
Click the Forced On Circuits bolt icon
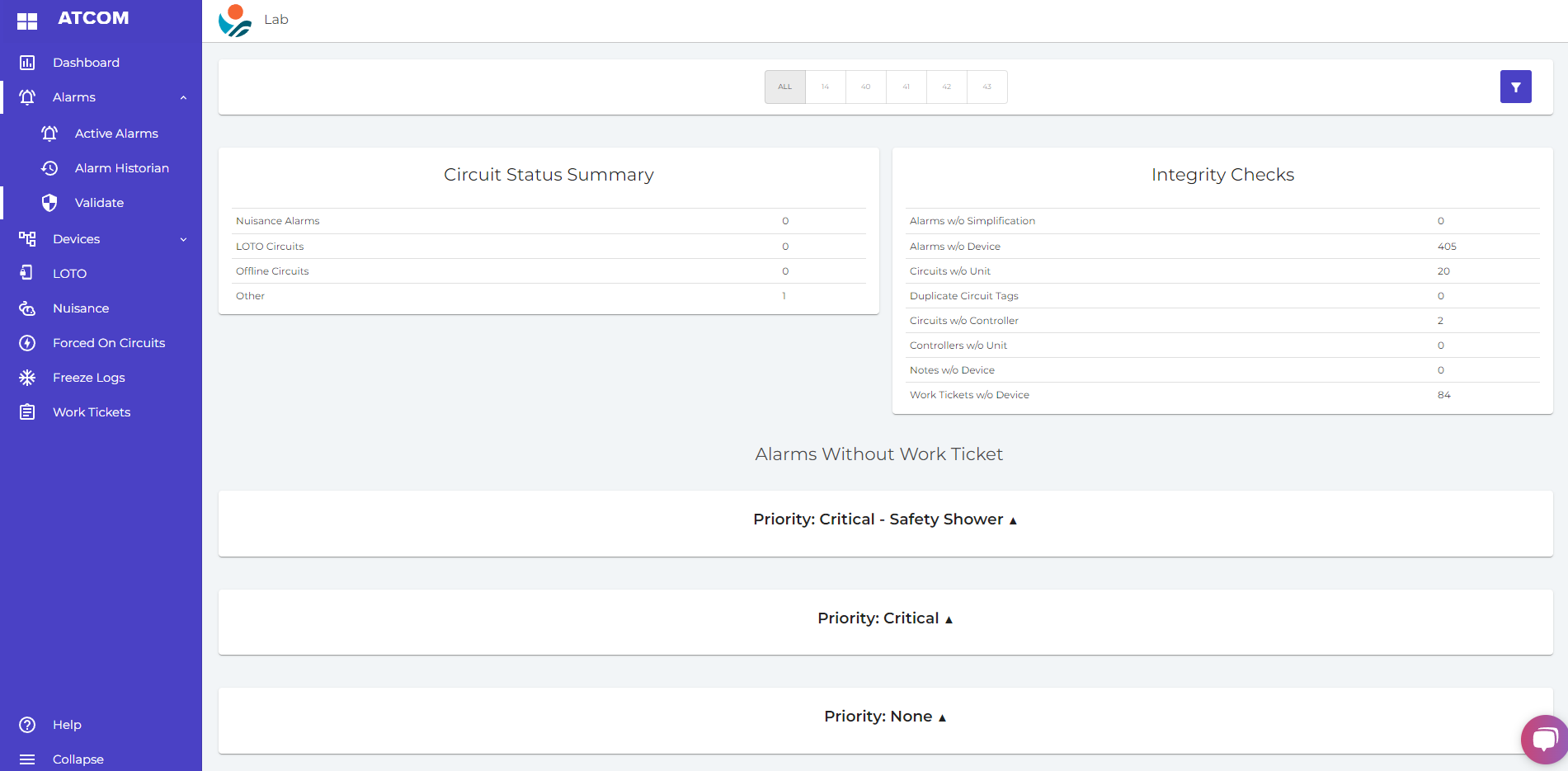(x=27, y=343)
